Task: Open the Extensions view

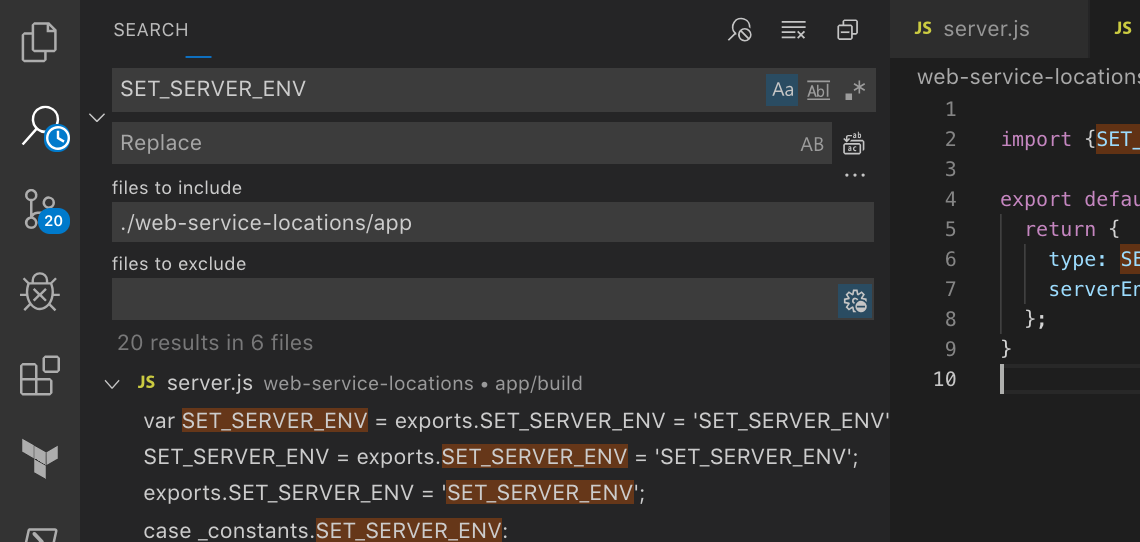Action: click(39, 375)
